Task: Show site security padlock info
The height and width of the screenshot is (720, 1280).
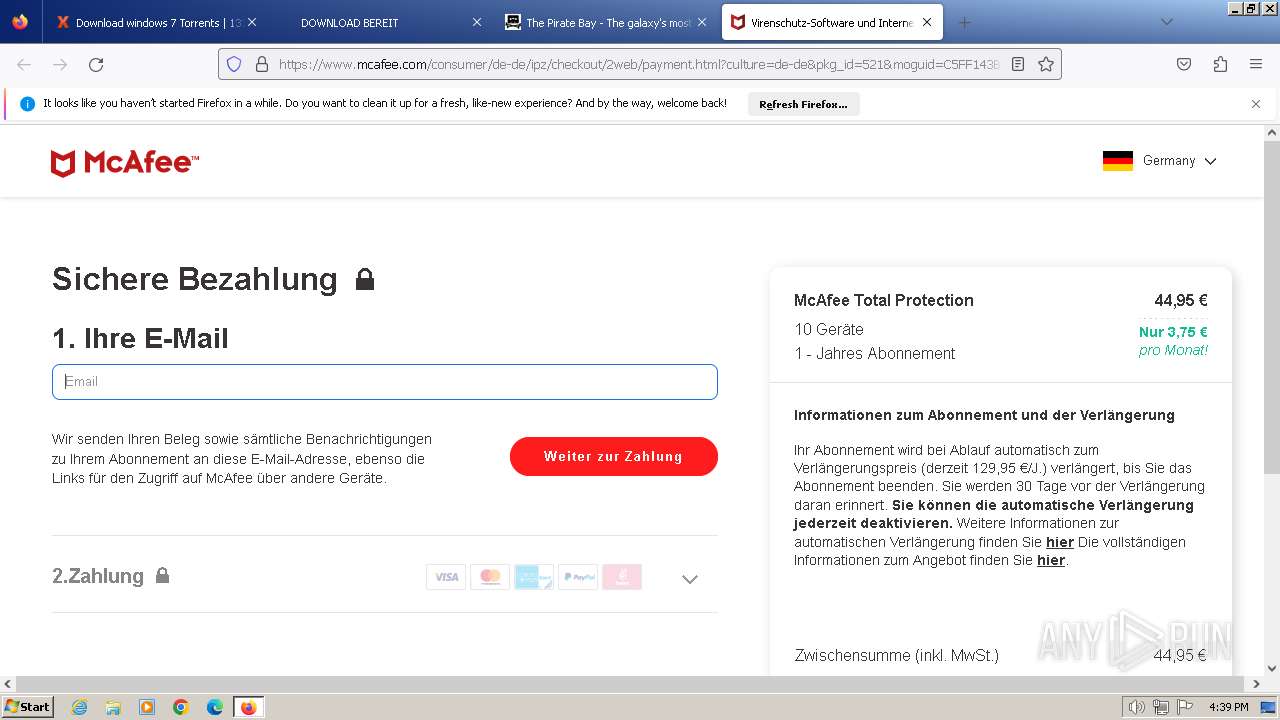Action: [x=262, y=64]
